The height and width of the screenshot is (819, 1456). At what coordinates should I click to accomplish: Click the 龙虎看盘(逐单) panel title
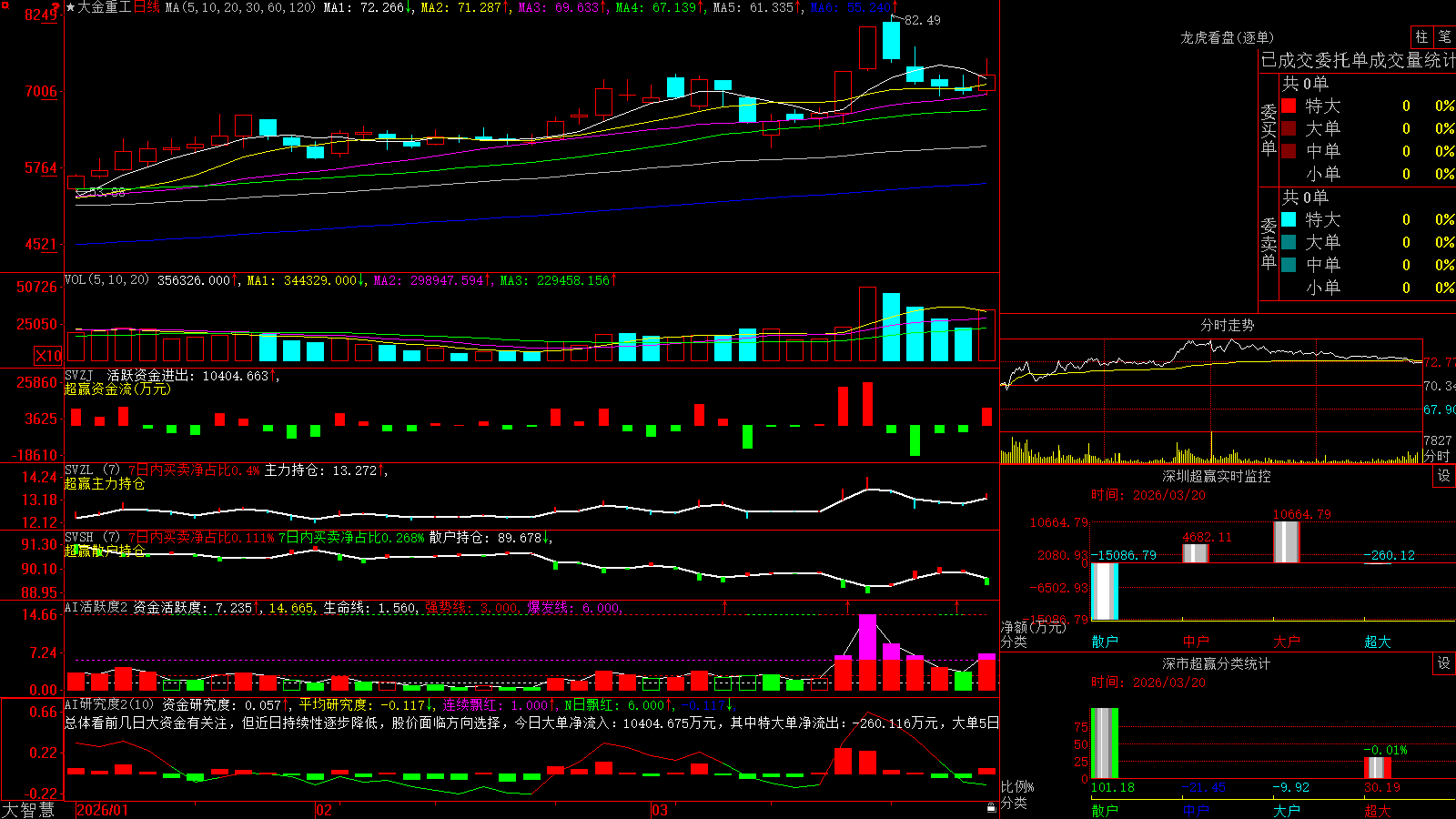(x=1227, y=37)
